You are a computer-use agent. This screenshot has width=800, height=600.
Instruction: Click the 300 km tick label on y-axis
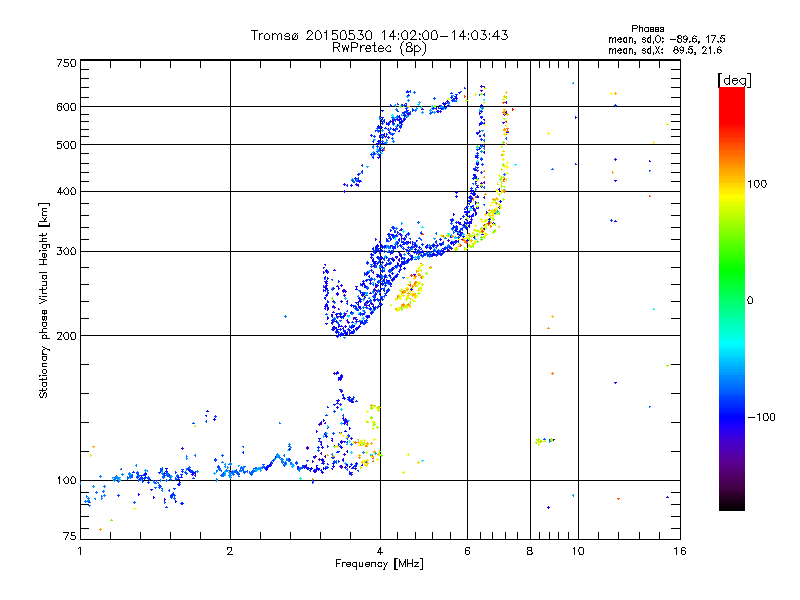pyautogui.click(x=66, y=251)
